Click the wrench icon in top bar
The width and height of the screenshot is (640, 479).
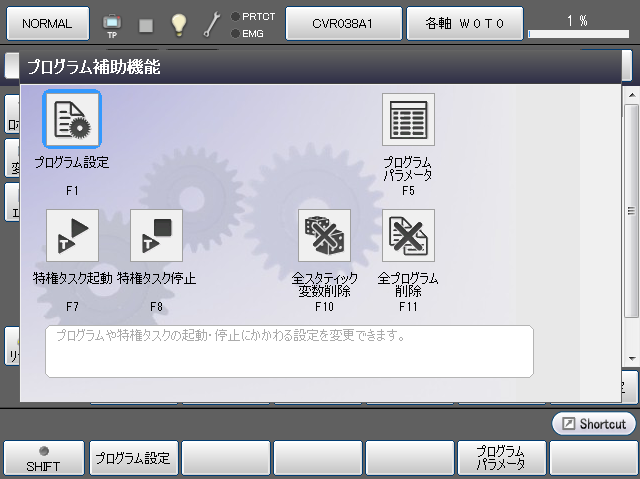click(x=211, y=24)
